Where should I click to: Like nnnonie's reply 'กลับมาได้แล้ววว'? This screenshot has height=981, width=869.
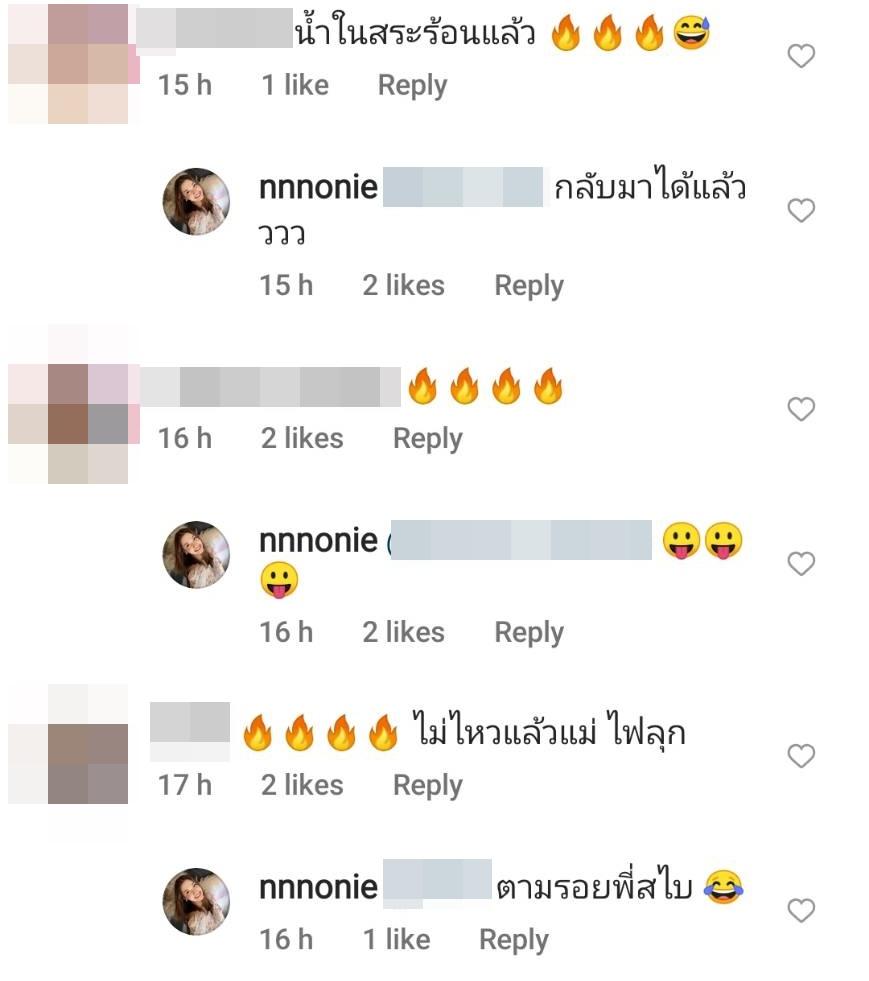(801, 210)
